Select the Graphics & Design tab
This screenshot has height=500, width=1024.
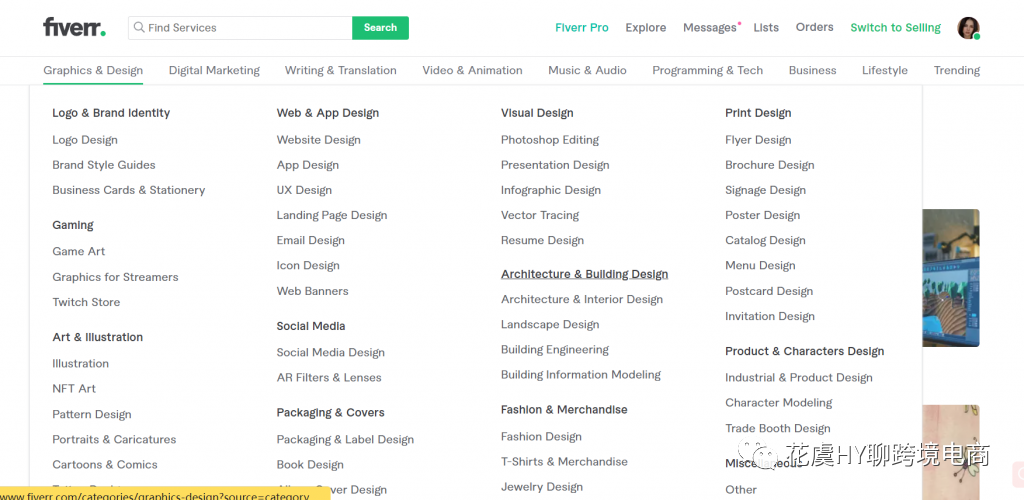pos(93,70)
